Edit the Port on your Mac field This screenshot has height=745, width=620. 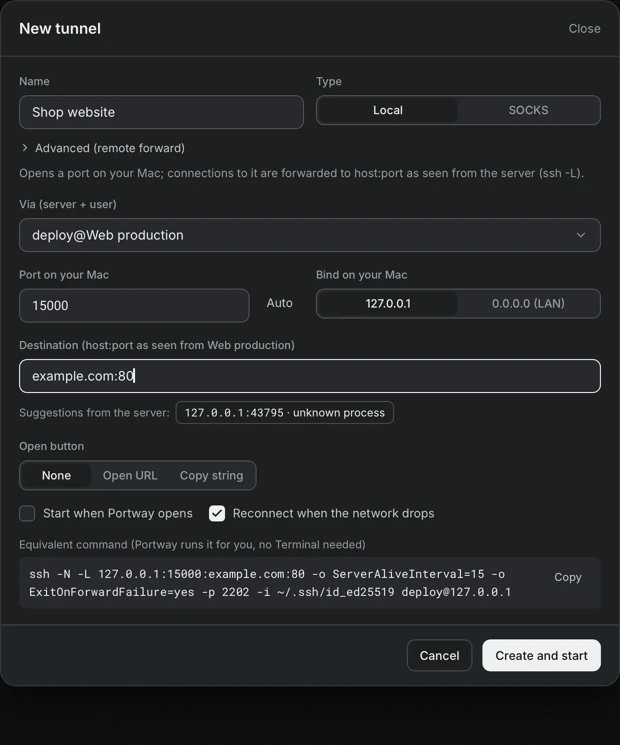pyautogui.click(x=134, y=306)
